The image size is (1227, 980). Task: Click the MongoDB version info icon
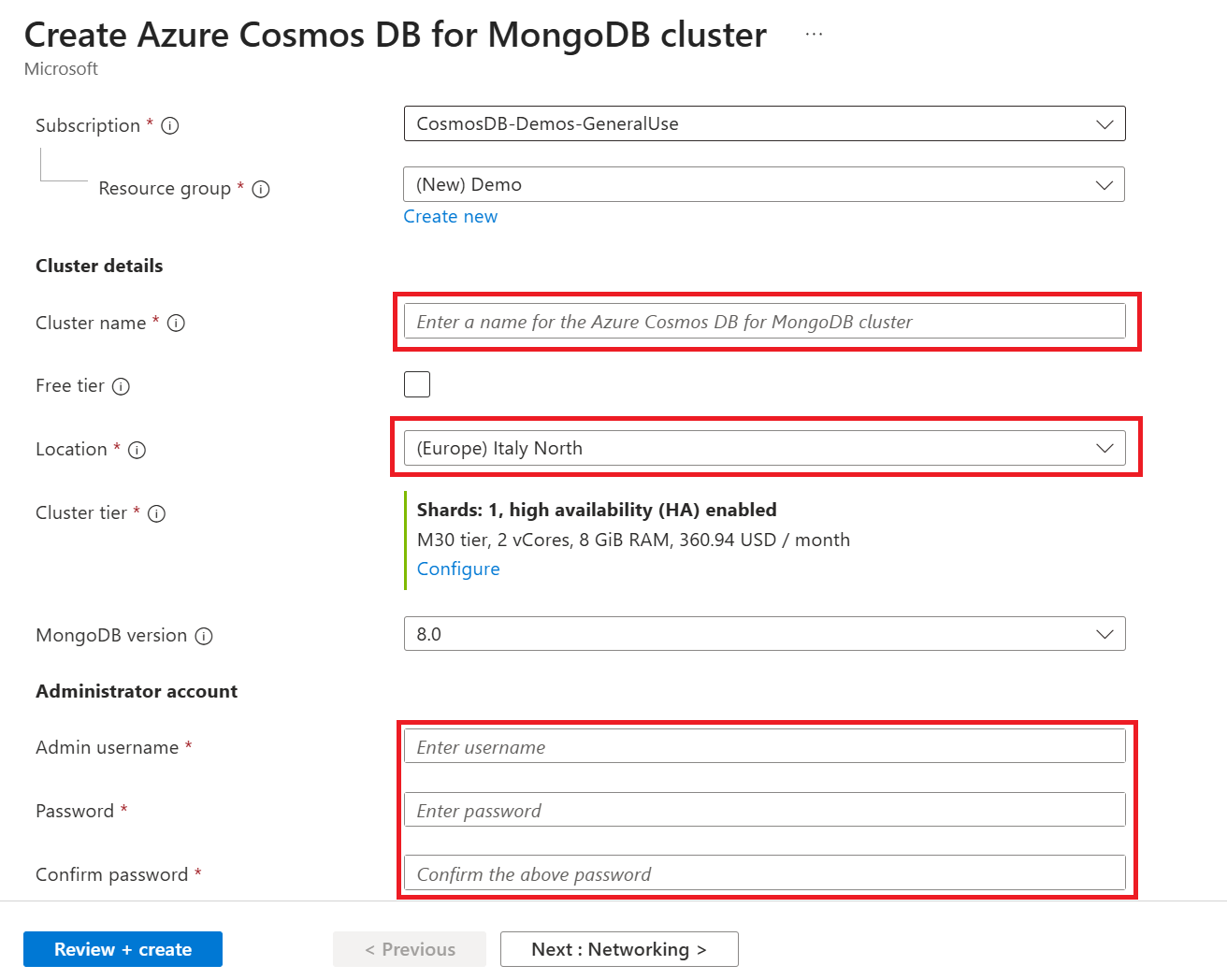(204, 636)
